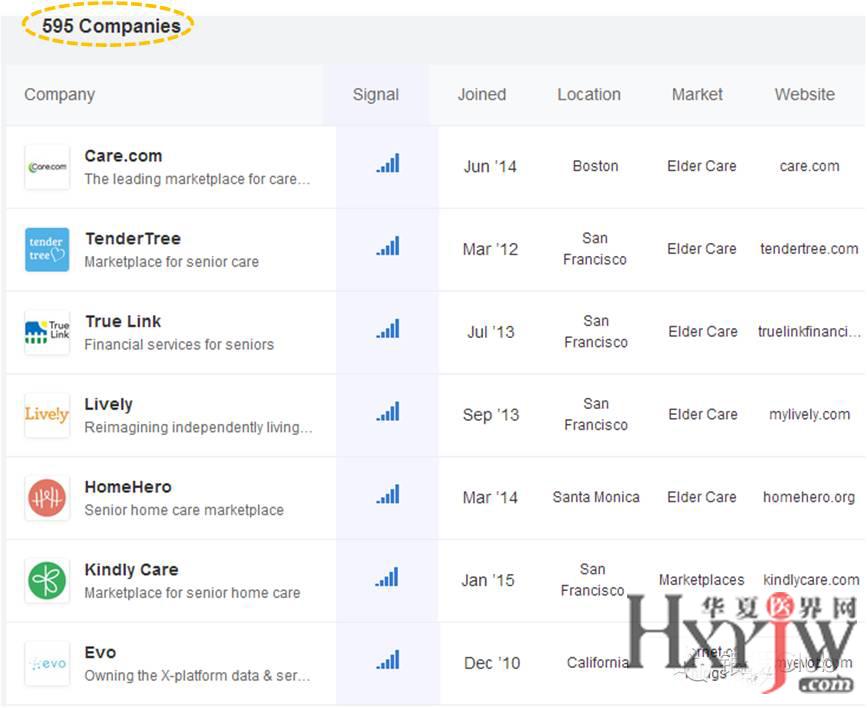The height and width of the screenshot is (708, 867).
Task: Click San Francisco location for TenderTree
Action: tap(595, 249)
